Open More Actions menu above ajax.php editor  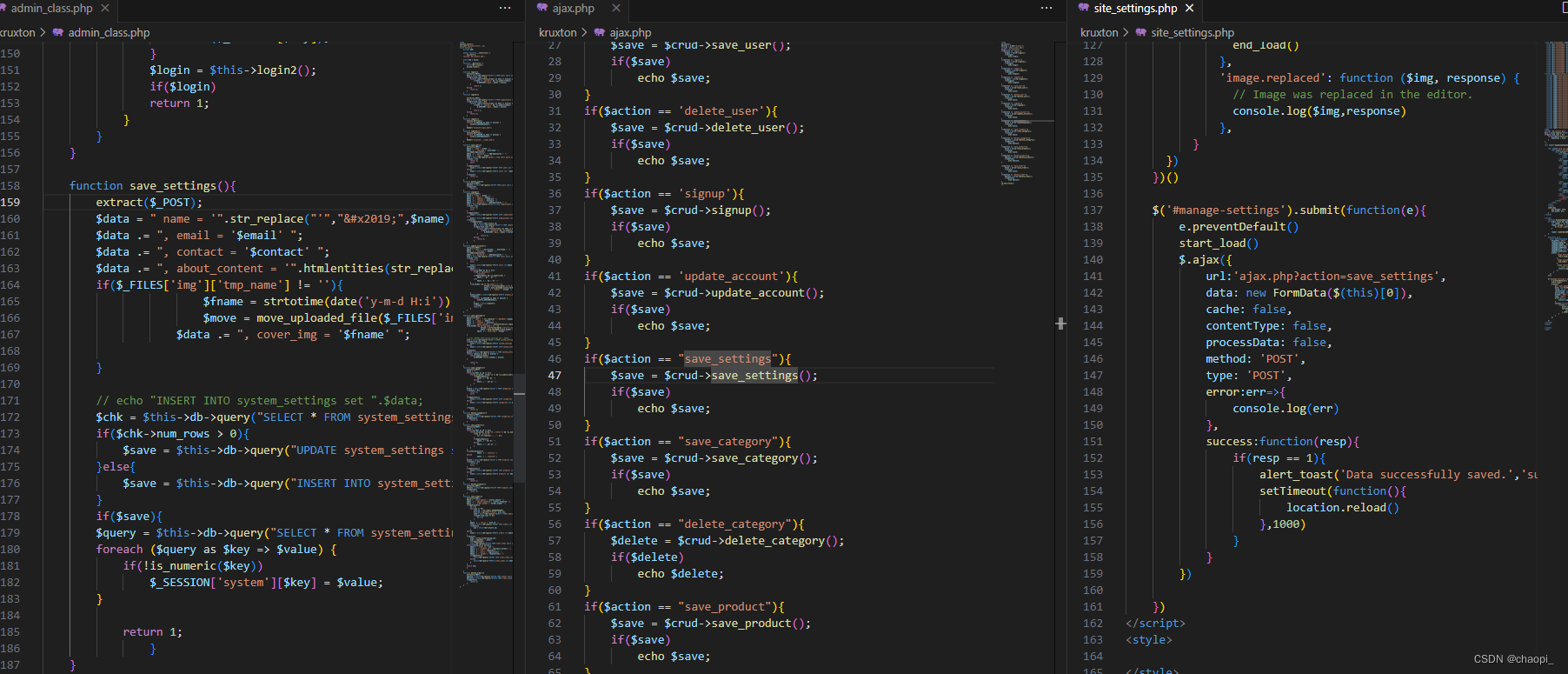click(x=1046, y=9)
